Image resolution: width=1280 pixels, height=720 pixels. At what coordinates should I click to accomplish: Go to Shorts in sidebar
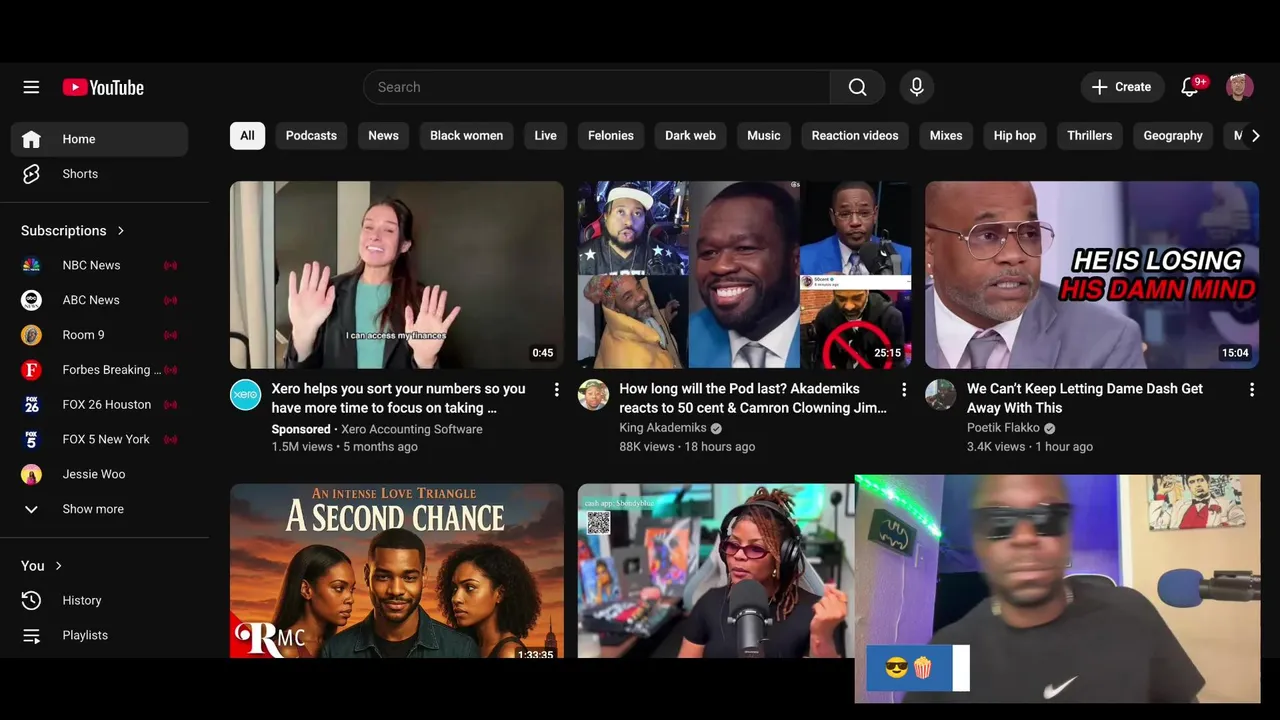[x=99, y=174]
